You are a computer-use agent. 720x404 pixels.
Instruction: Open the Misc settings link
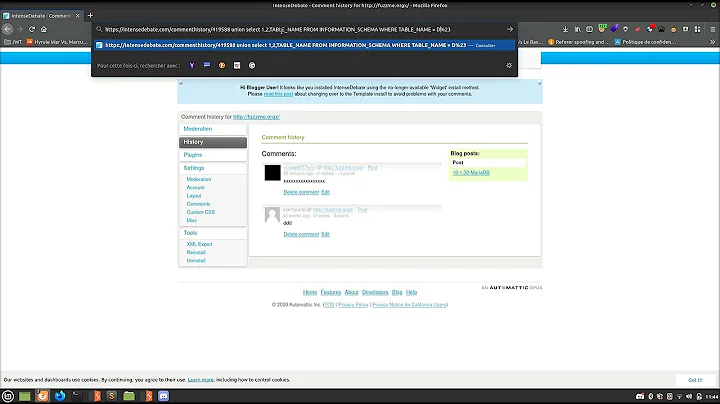point(191,220)
